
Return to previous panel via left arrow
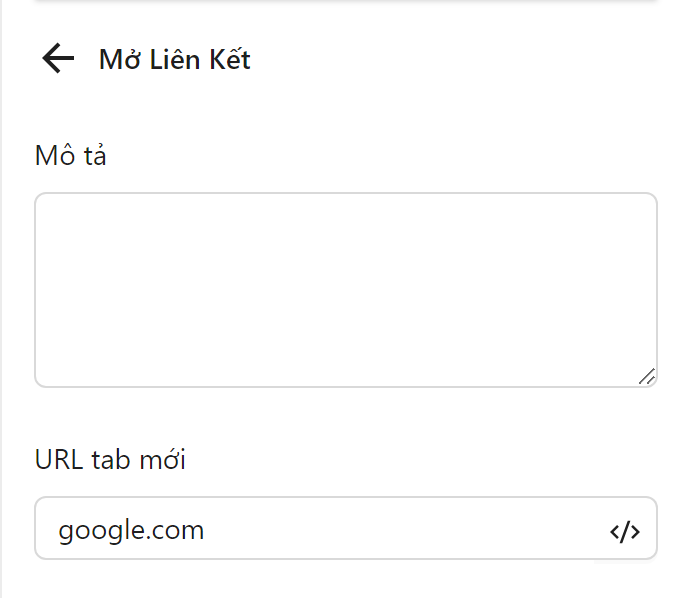click(58, 60)
